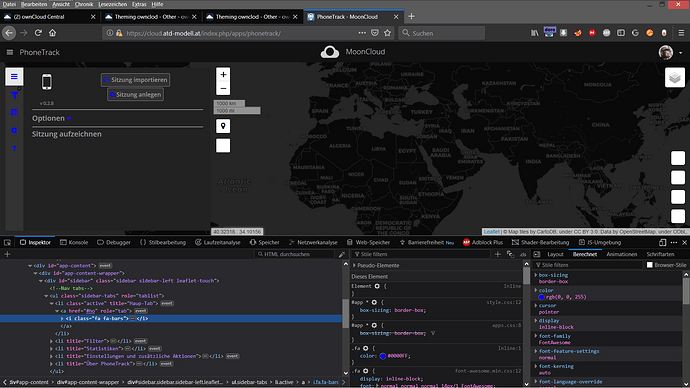Select the i.fa.fa-bars HTML line

(x=171, y=318)
